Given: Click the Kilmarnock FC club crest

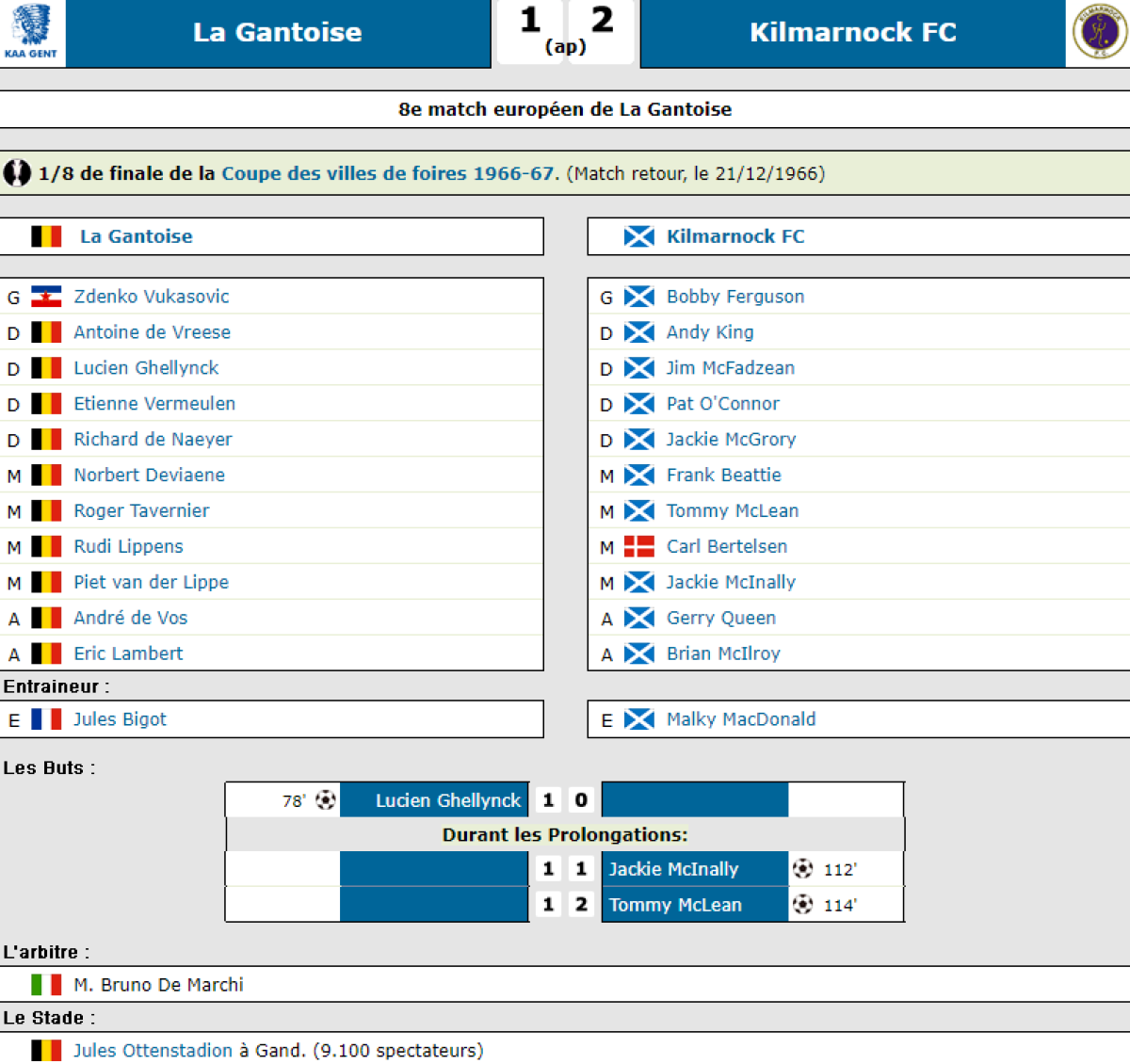Looking at the screenshot, I should (1098, 31).
